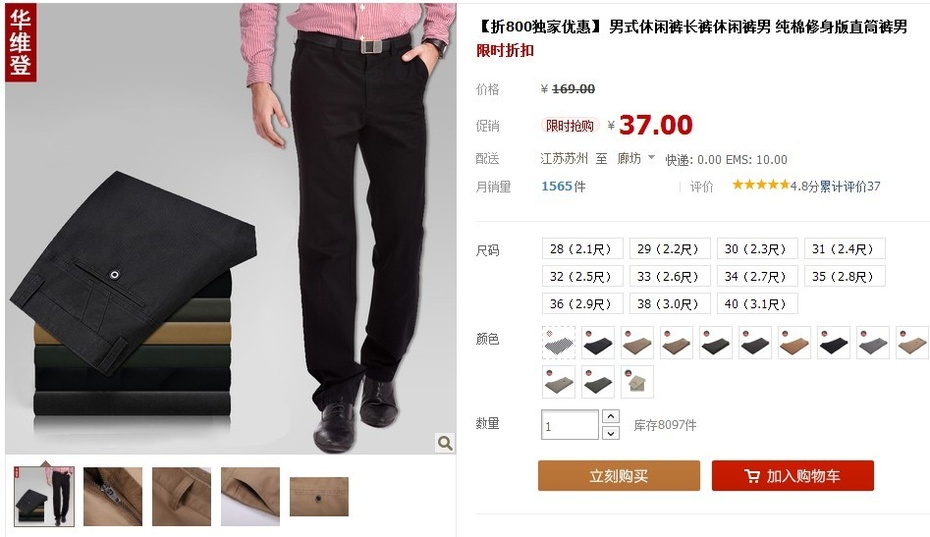Decrease quantity with the down arrow
The height and width of the screenshot is (537, 930).
(x=611, y=433)
